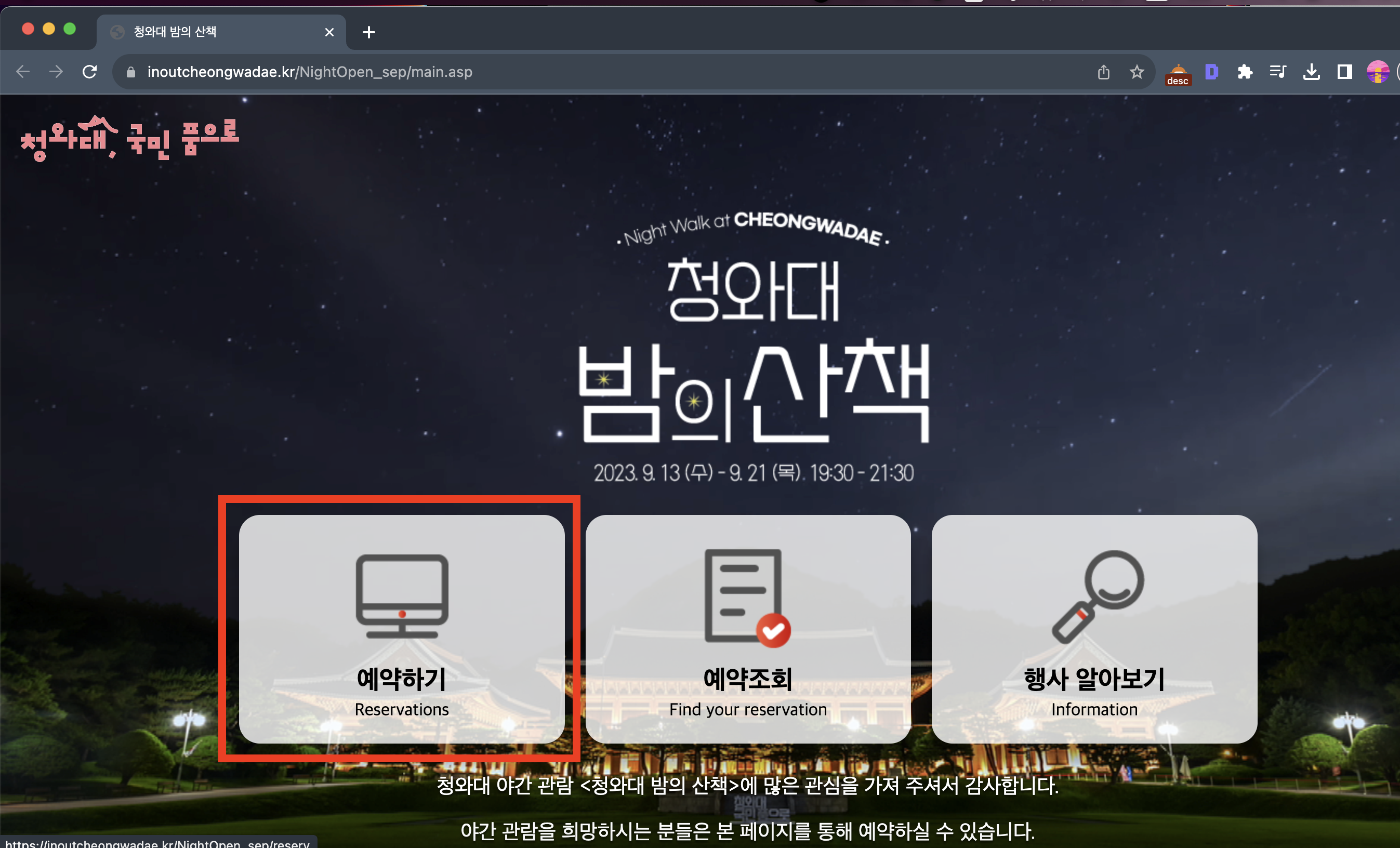Screen dimensions: 1400x848
Task: Open the Chrome profile avatar
Action: (1377, 72)
